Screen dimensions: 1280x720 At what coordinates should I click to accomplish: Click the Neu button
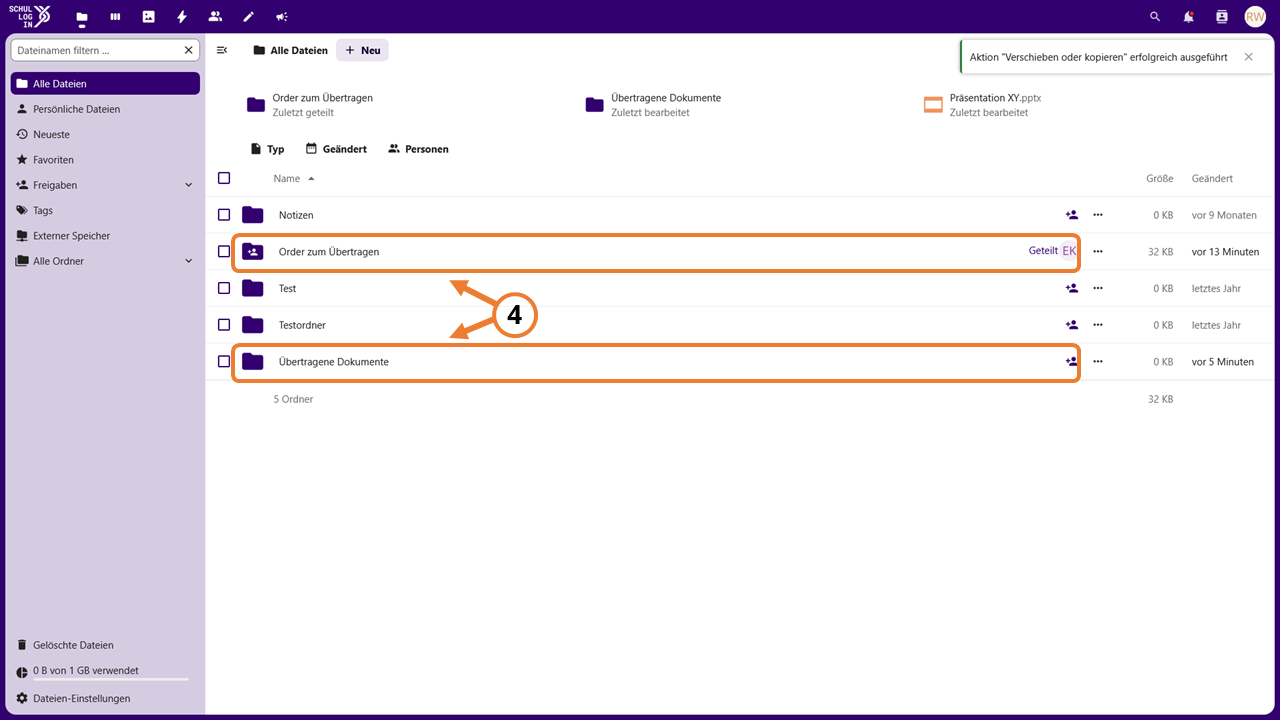(362, 50)
